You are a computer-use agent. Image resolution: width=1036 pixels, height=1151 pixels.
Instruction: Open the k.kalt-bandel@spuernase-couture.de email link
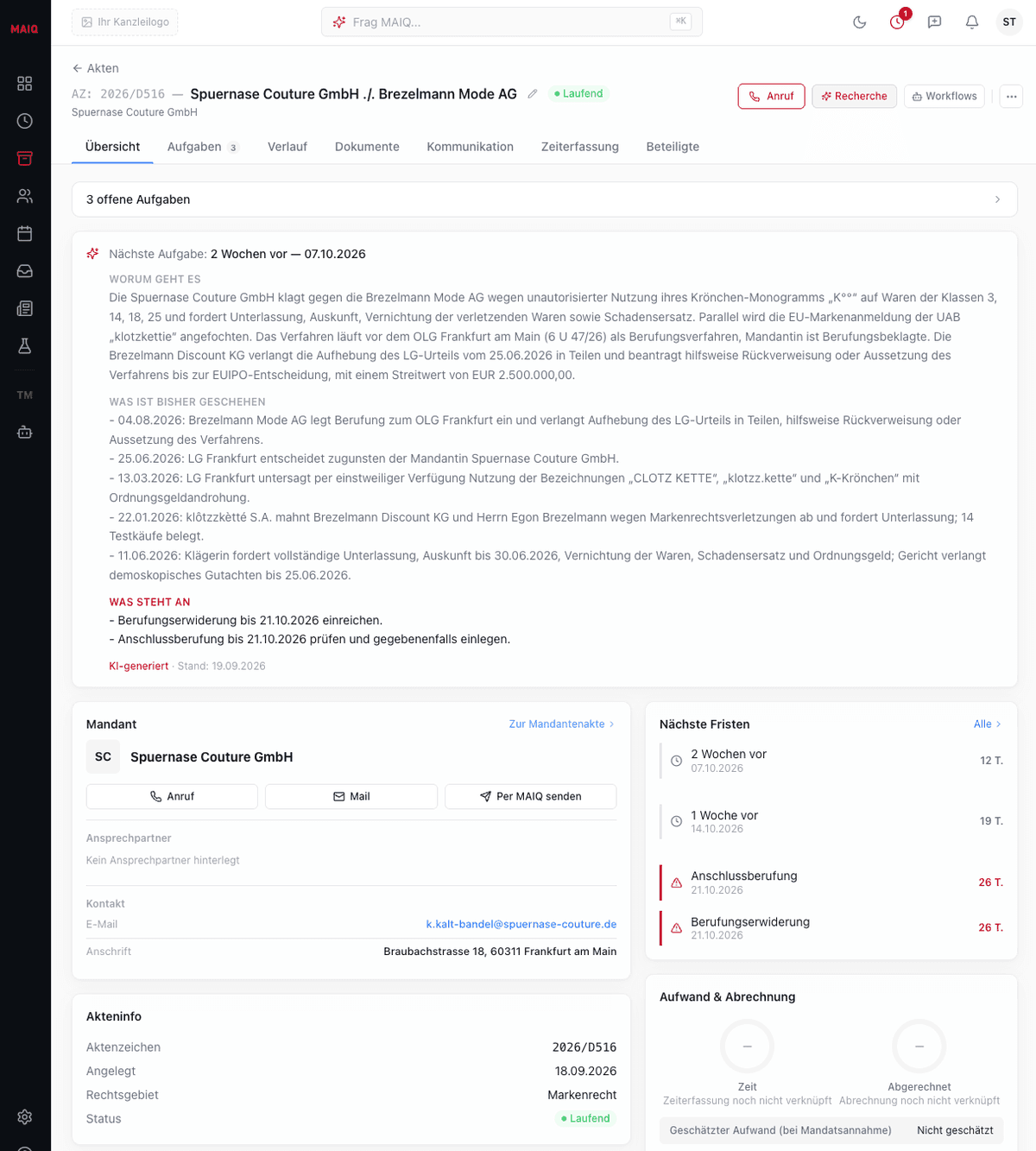tap(521, 924)
